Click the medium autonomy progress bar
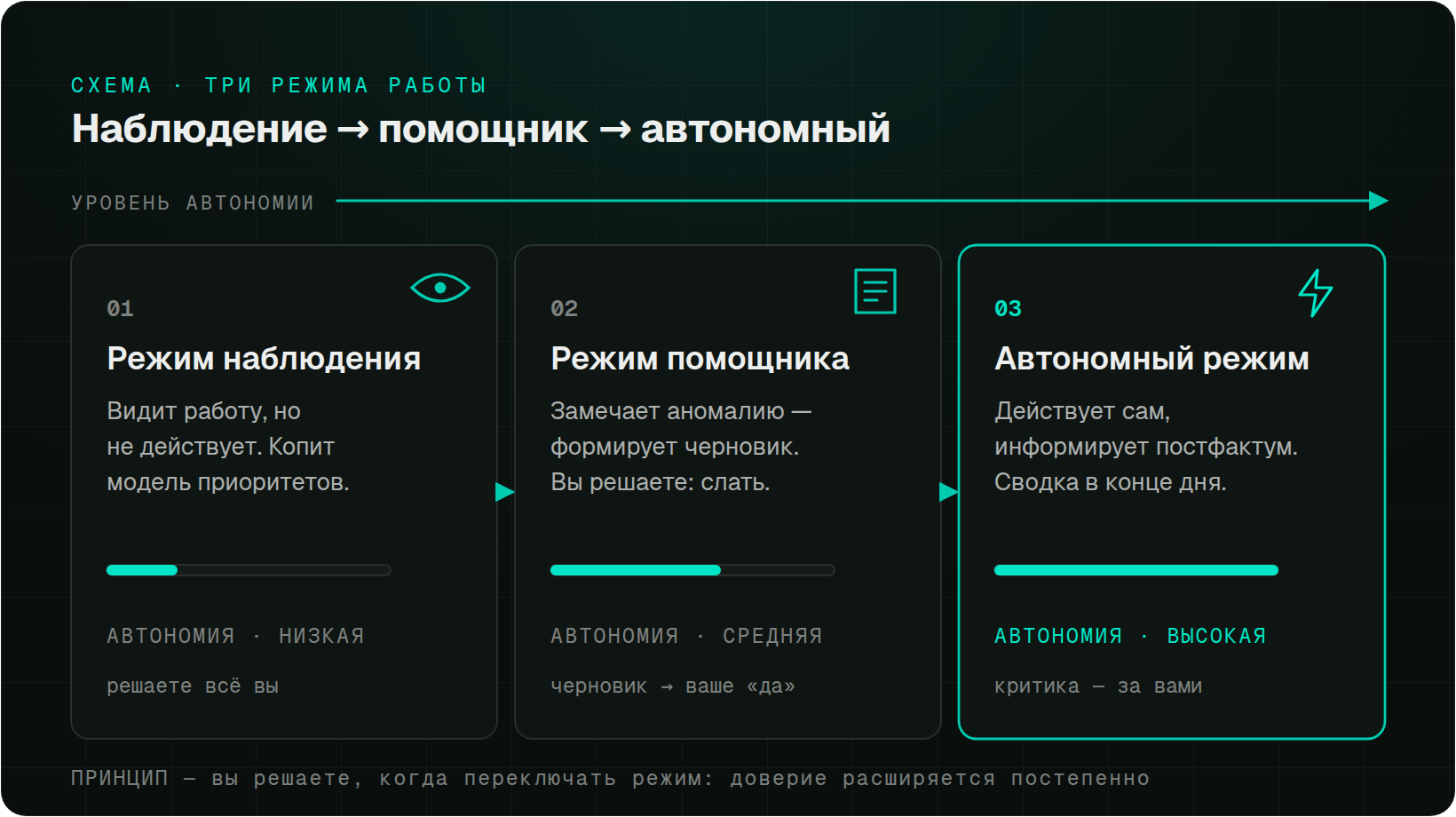Image resolution: width=1456 pixels, height=817 pixels. click(692, 570)
